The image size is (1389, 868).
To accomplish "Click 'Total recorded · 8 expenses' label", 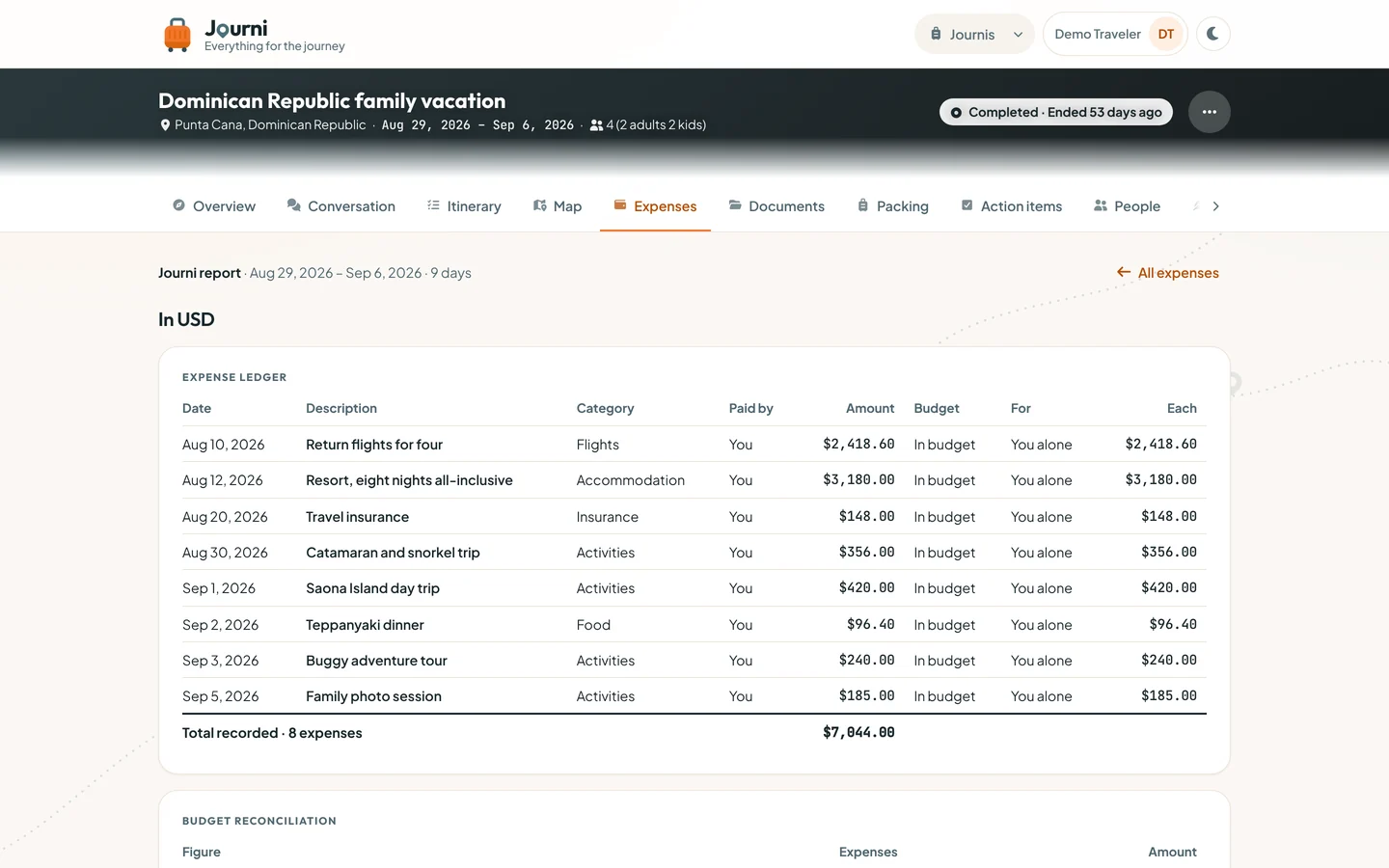I will pos(272,733).
